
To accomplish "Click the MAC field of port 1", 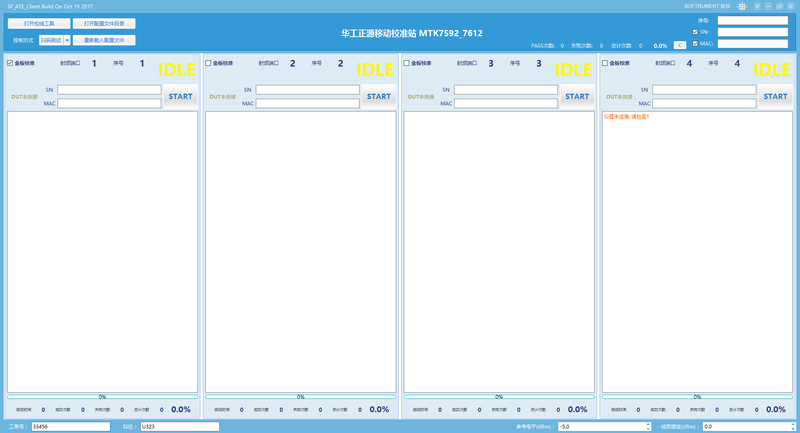I will [x=109, y=104].
